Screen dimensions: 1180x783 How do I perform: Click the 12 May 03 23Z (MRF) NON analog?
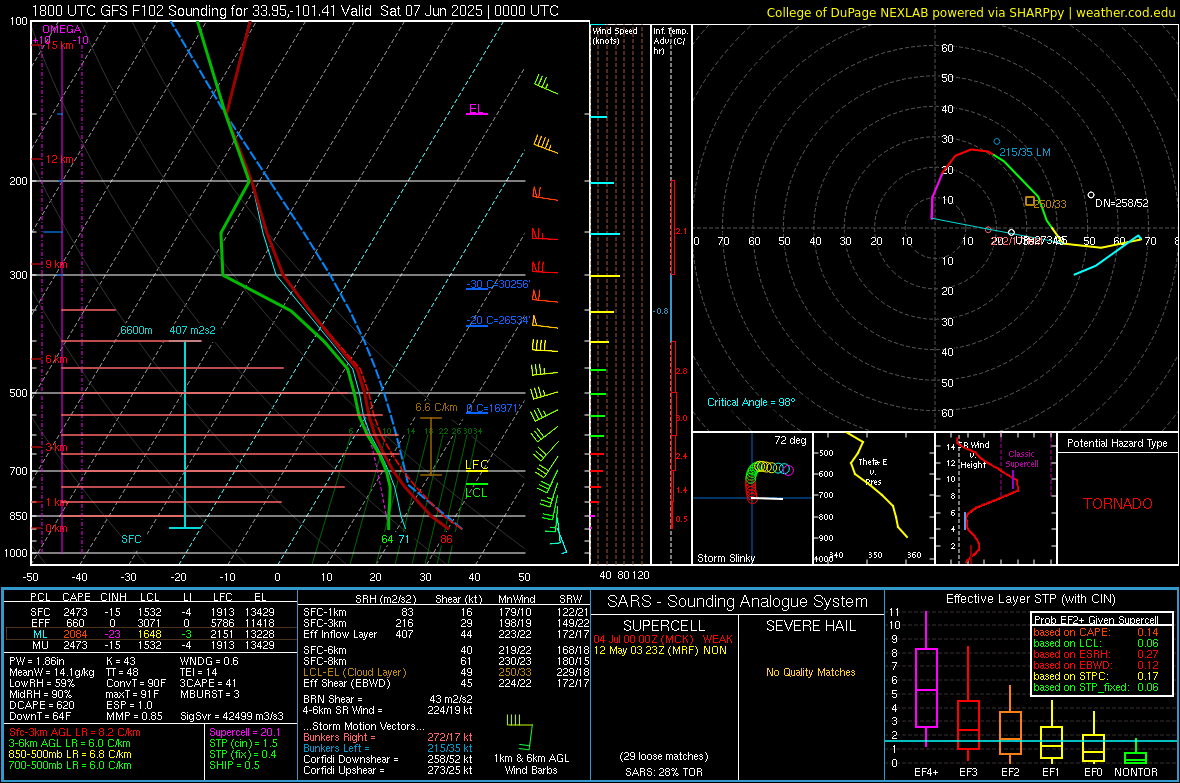pyautogui.click(x=660, y=650)
